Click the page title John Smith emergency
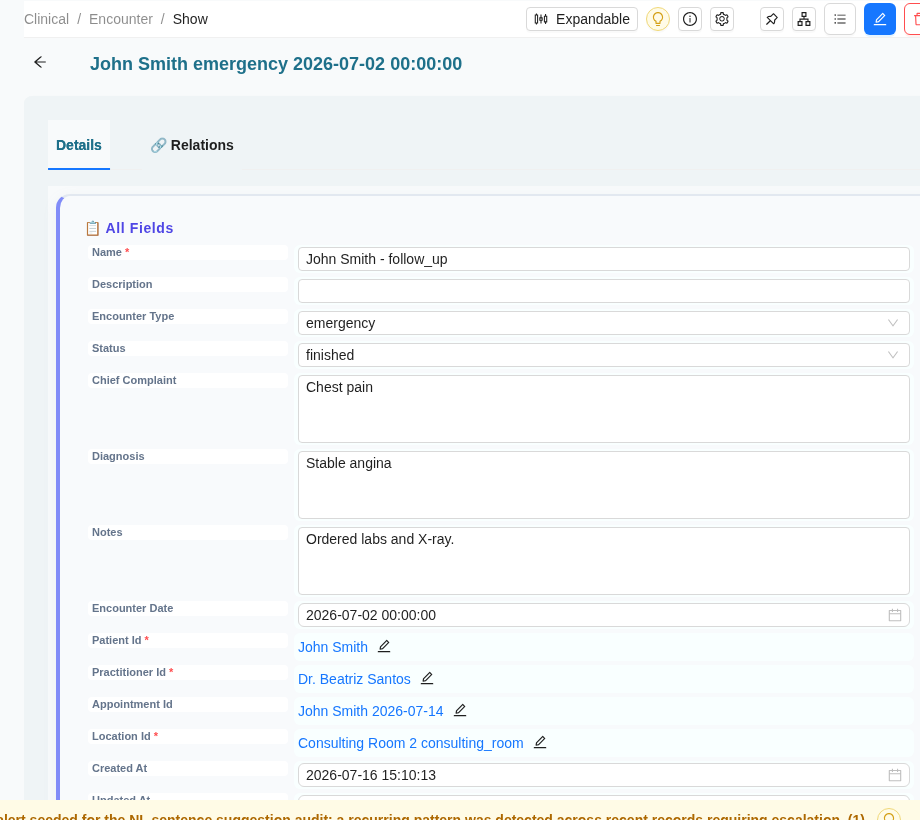The height and width of the screenshot is (820, 920). 276,63
